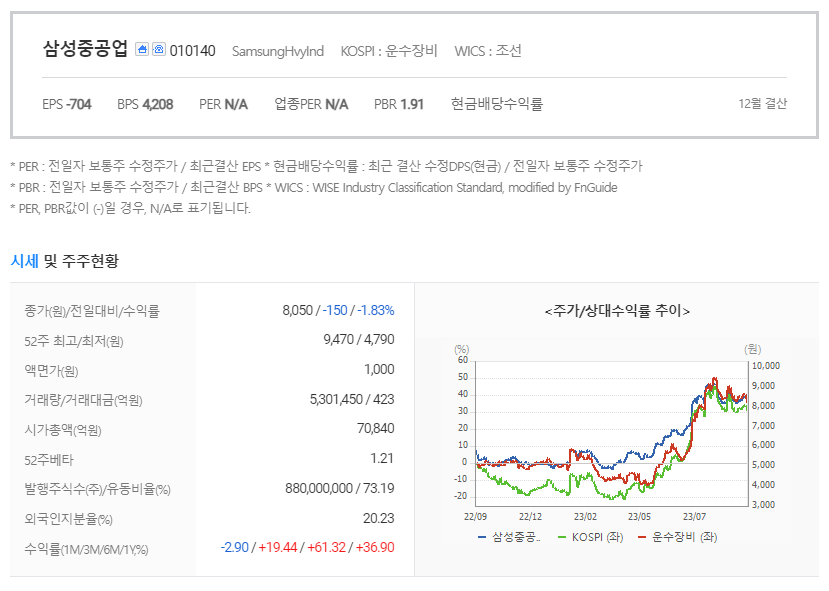Click the EPS -704 value
Image resolution: width=829 pixels, height=591 pixels.
(x=67, y=104)
